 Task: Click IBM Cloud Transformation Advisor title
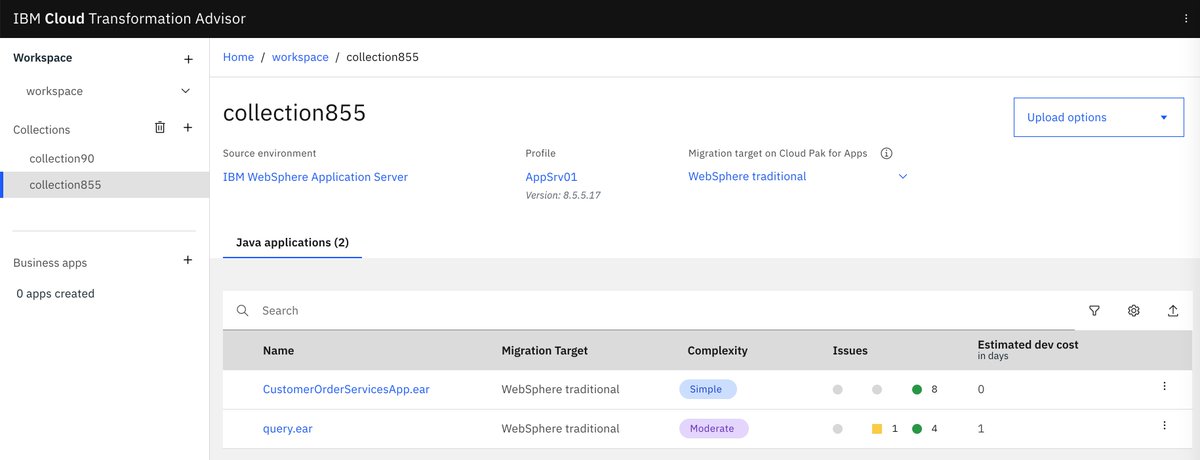click(129, 19)
